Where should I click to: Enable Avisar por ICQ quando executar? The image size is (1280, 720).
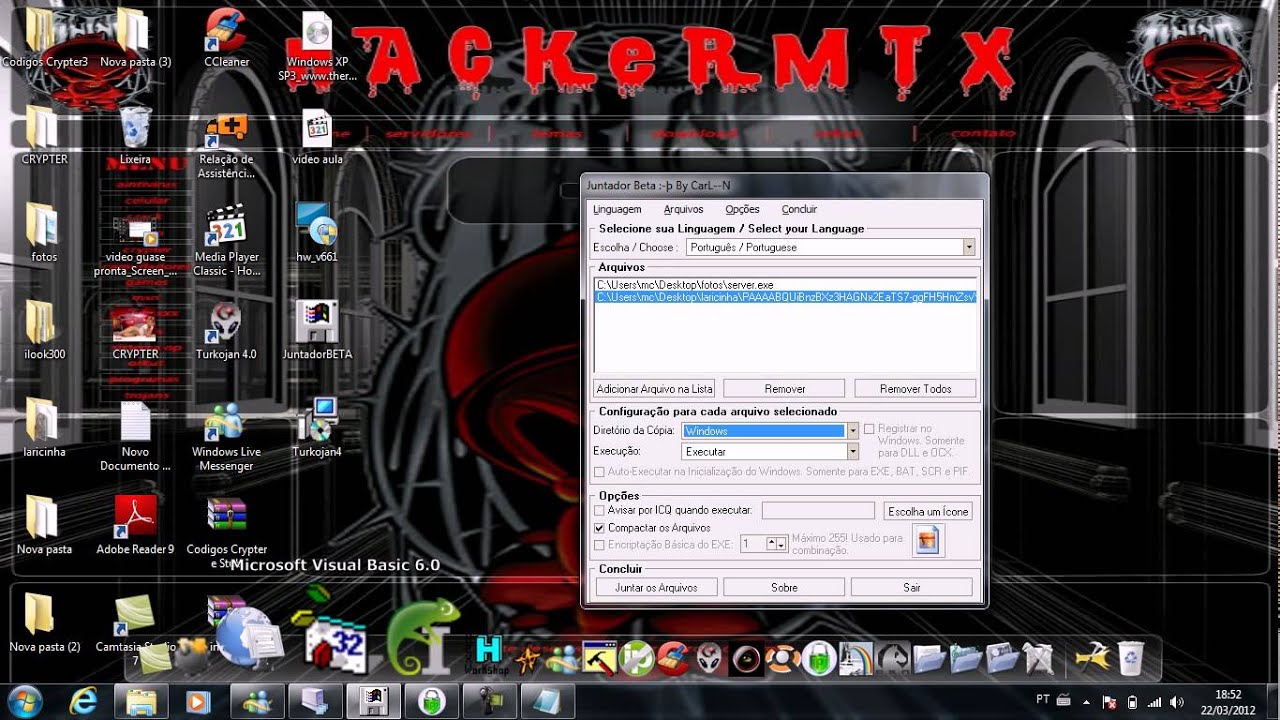599,511
